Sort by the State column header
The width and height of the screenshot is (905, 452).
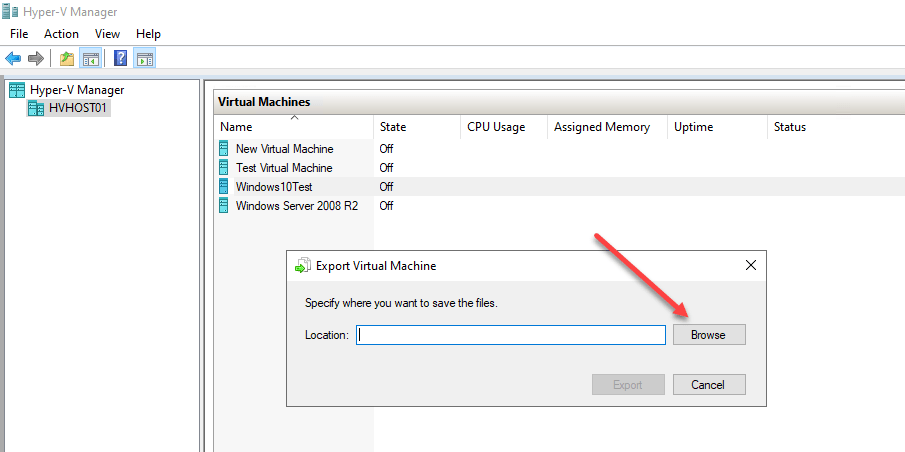pyautogui.click(x=417, y=127)
